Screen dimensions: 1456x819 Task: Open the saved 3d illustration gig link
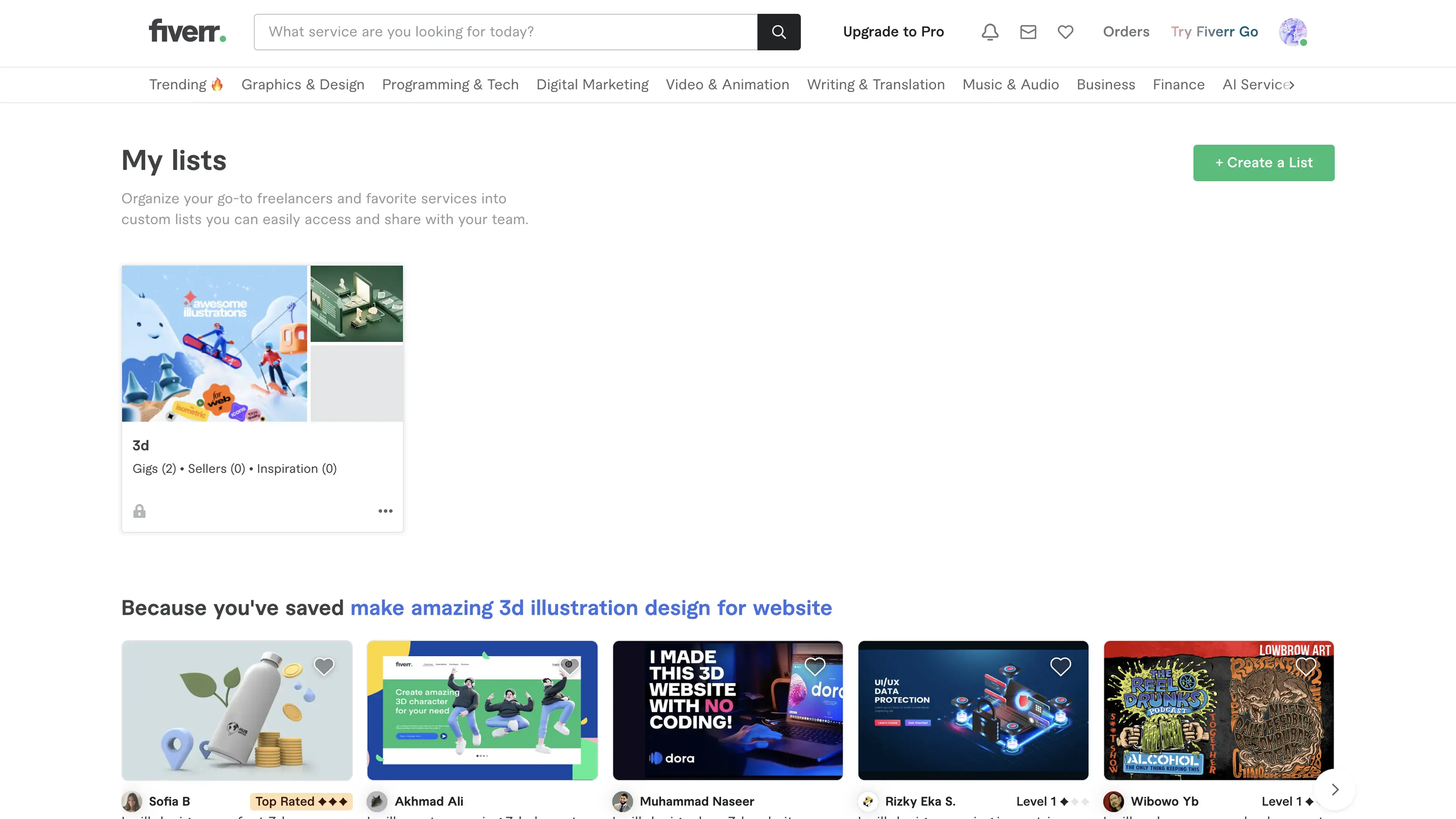click(591, 607)
